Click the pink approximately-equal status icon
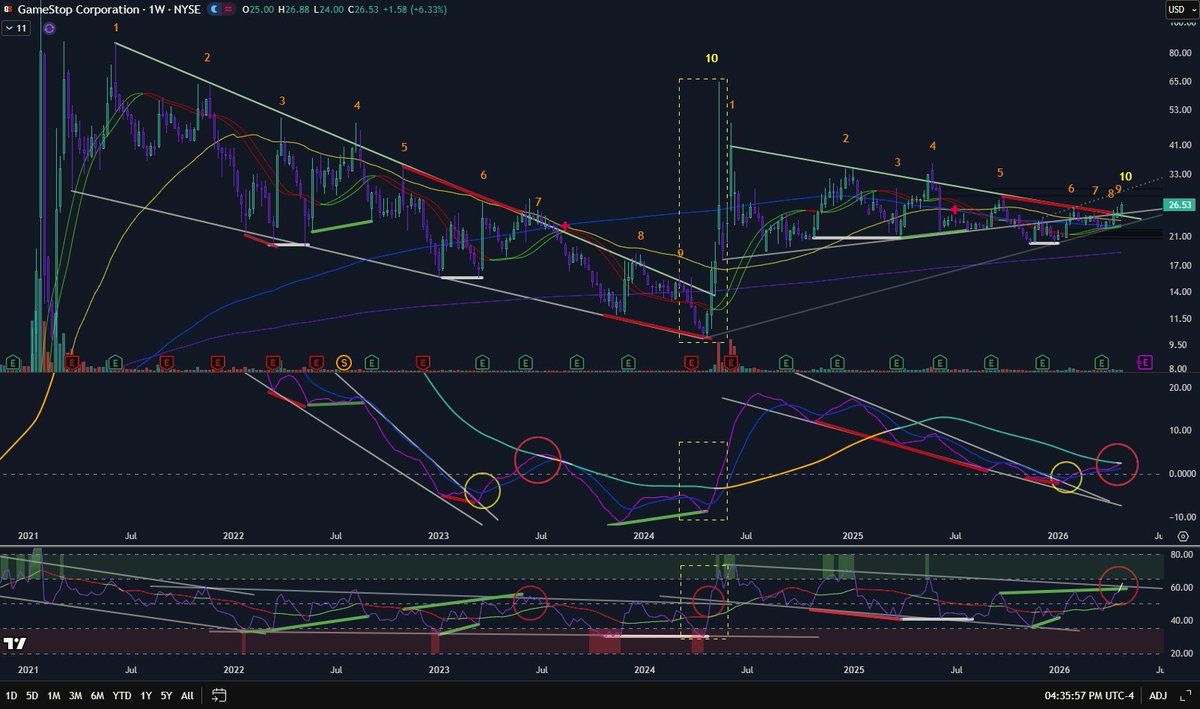 [229, 9]
